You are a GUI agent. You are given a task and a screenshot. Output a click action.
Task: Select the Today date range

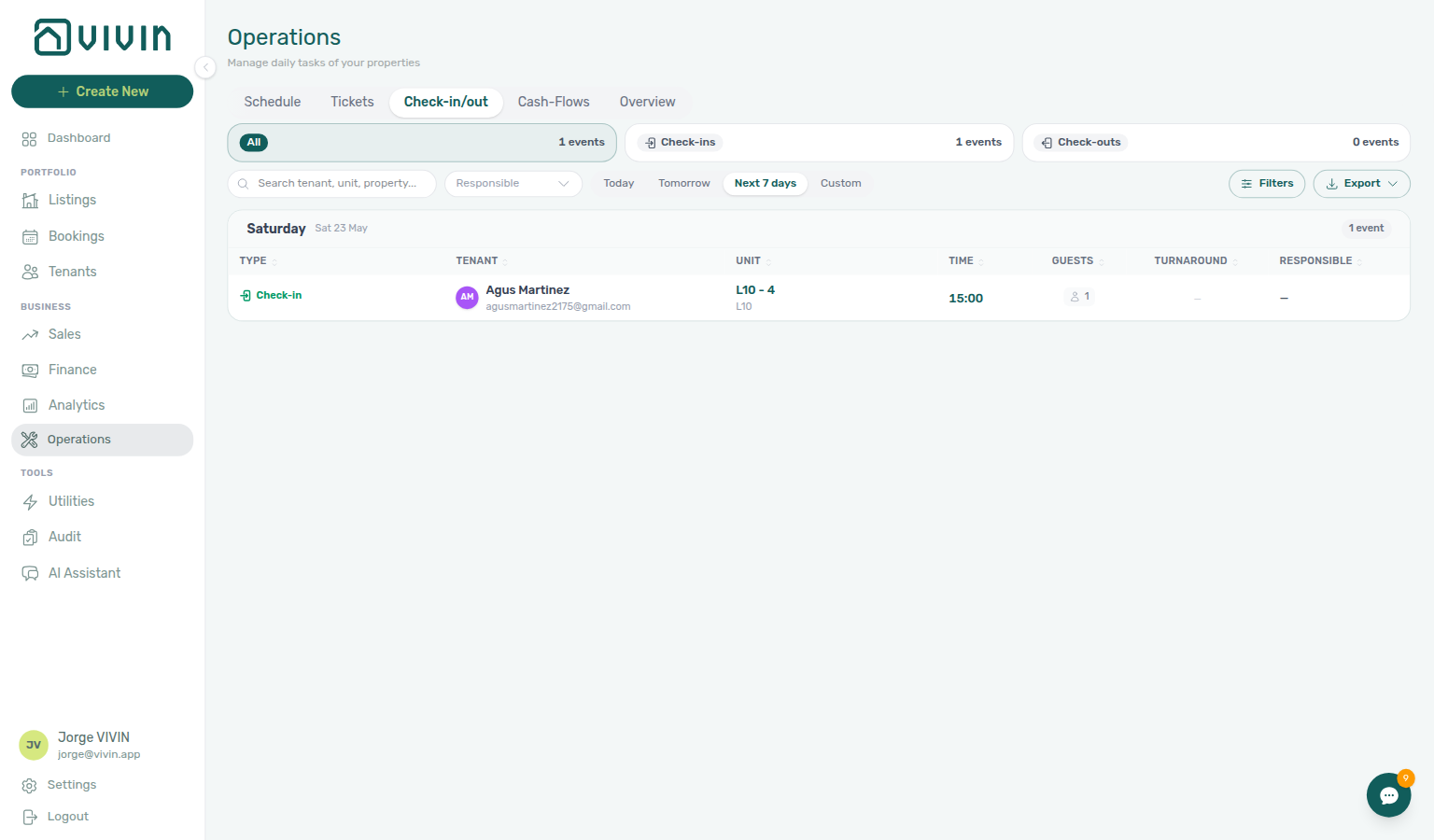pos(619,184)
